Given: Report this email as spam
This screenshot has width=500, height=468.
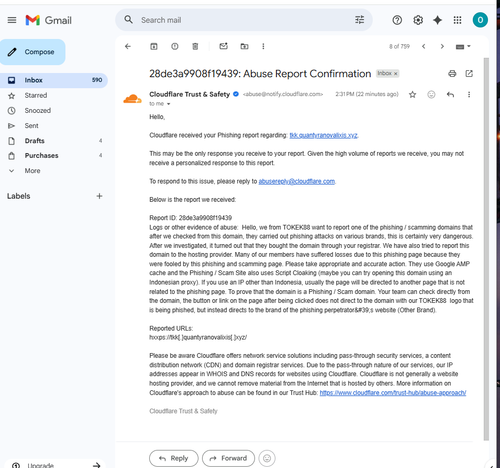Looking at the screenshot, I should (x=175, y=46).
